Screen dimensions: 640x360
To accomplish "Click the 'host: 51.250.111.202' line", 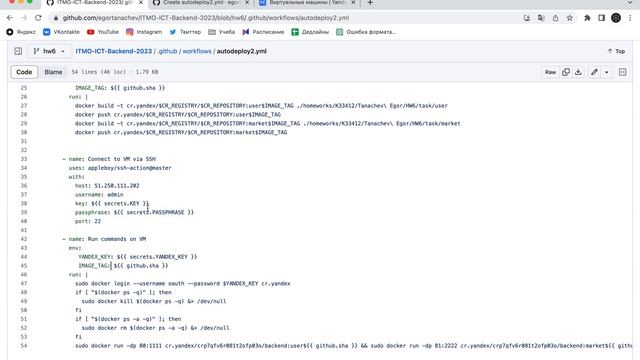I will pos(107,186).
